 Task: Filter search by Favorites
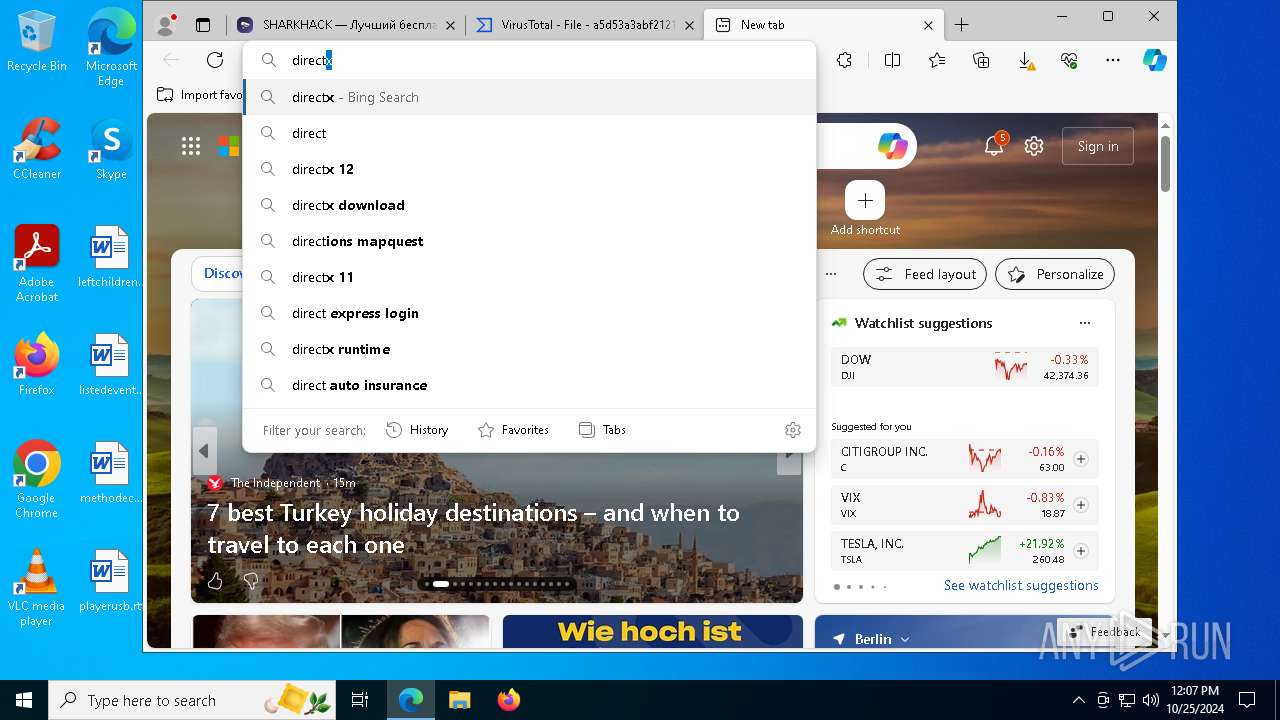click(x=514, y=430)
